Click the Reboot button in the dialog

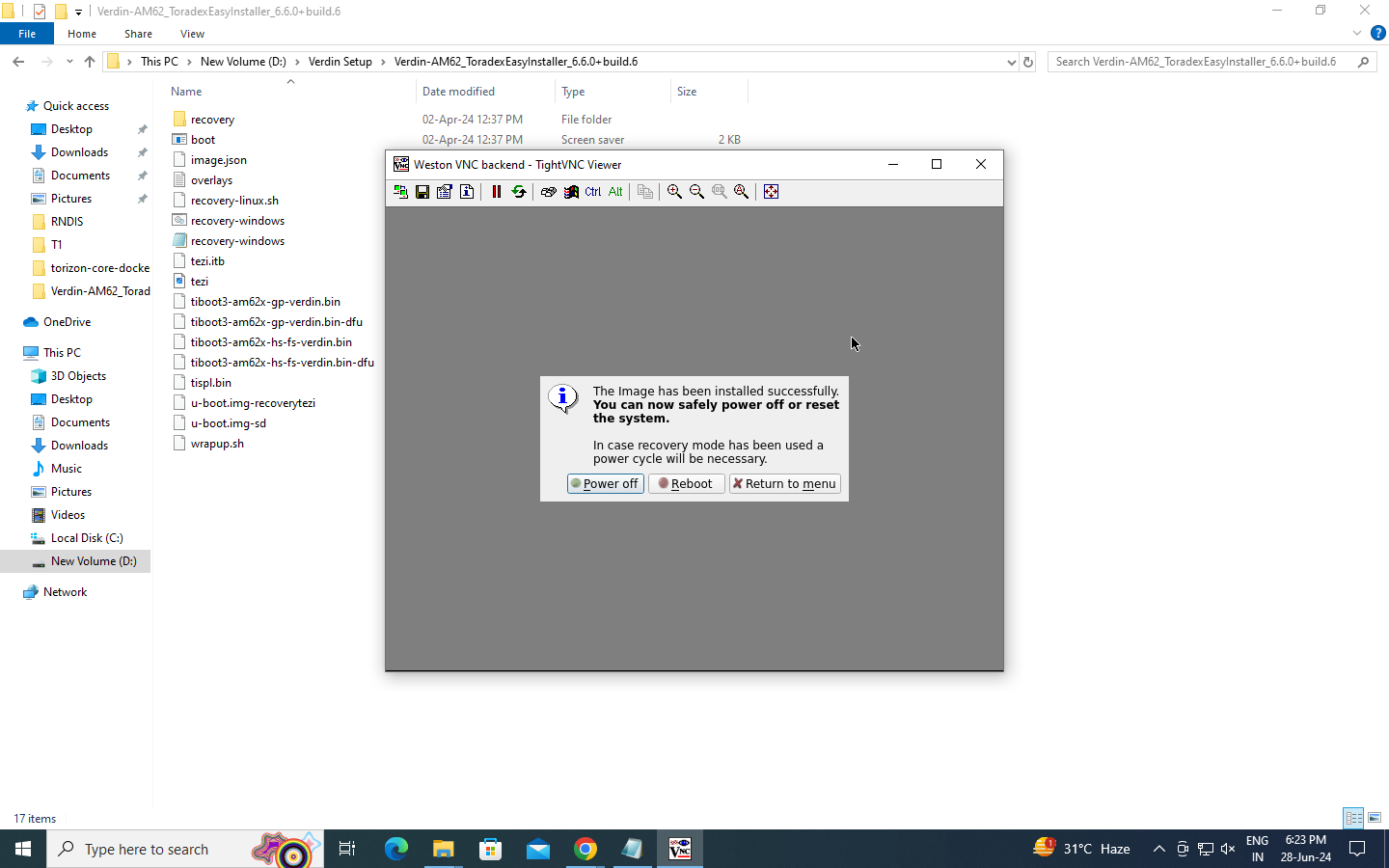click(x=686, y=484)
